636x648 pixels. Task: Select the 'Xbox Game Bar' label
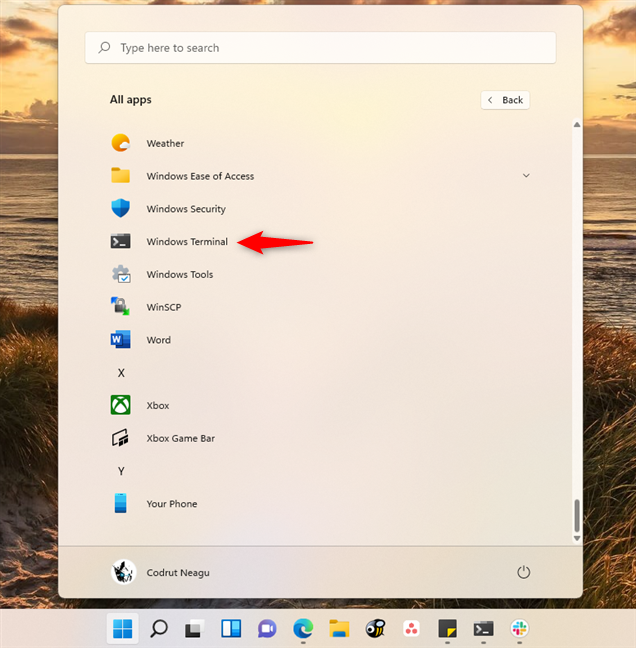(x=181, y=438)
